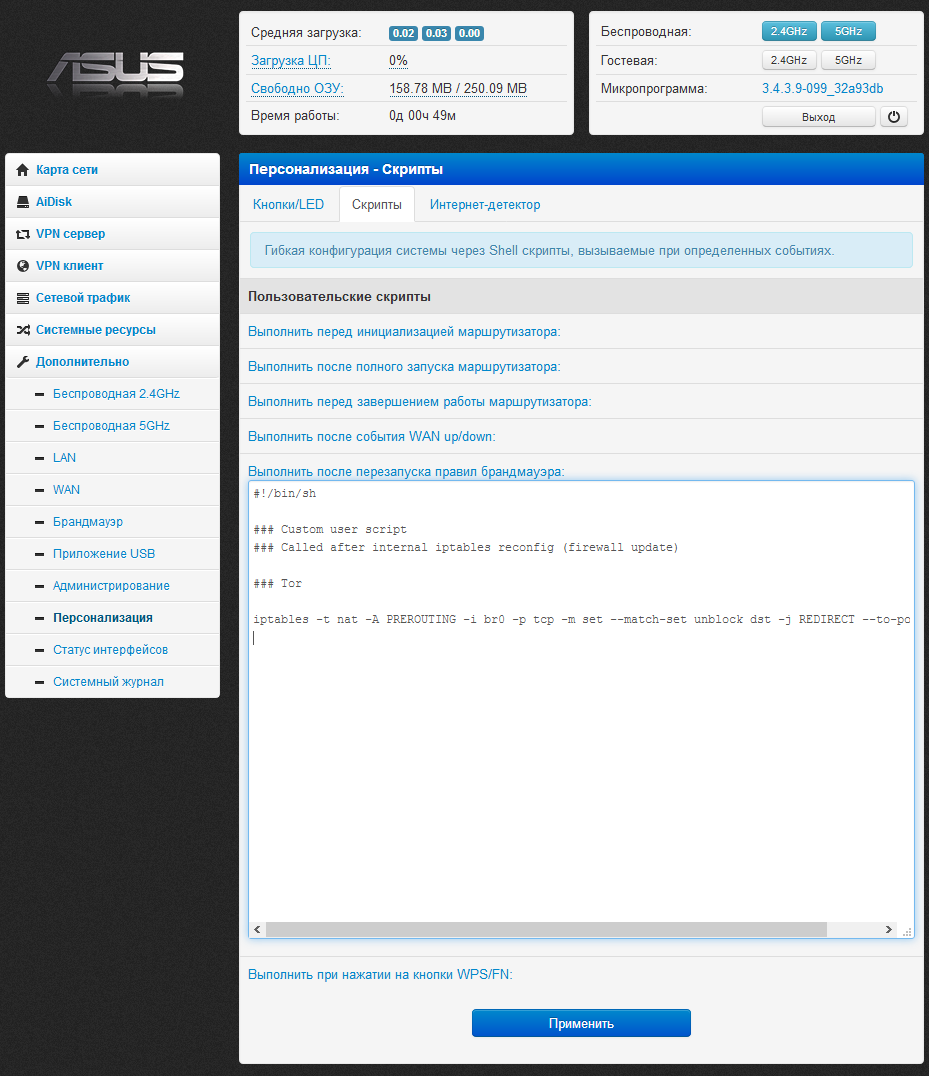Click the script editor horizontal scrollbar
The height and width of the screenshot is (1076, 929).
pos(546,929)
